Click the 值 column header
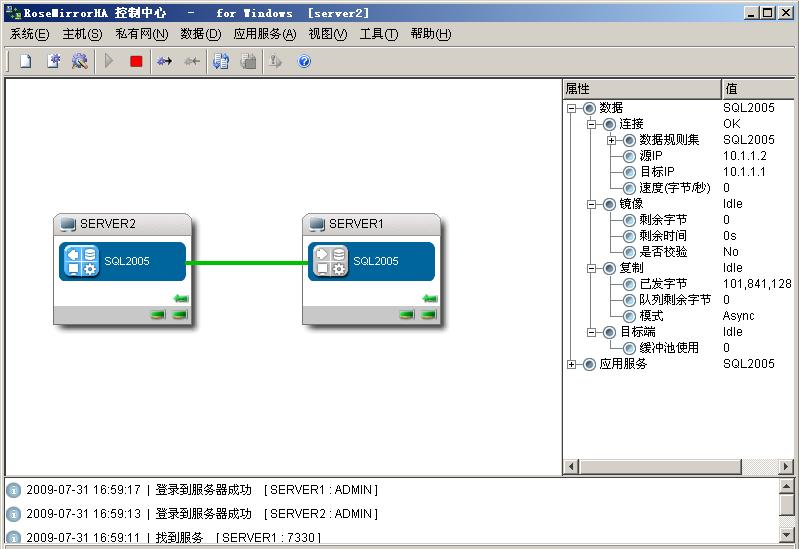Screen dimensions: 799x549 pyautogui.click(x=758, y=89)
